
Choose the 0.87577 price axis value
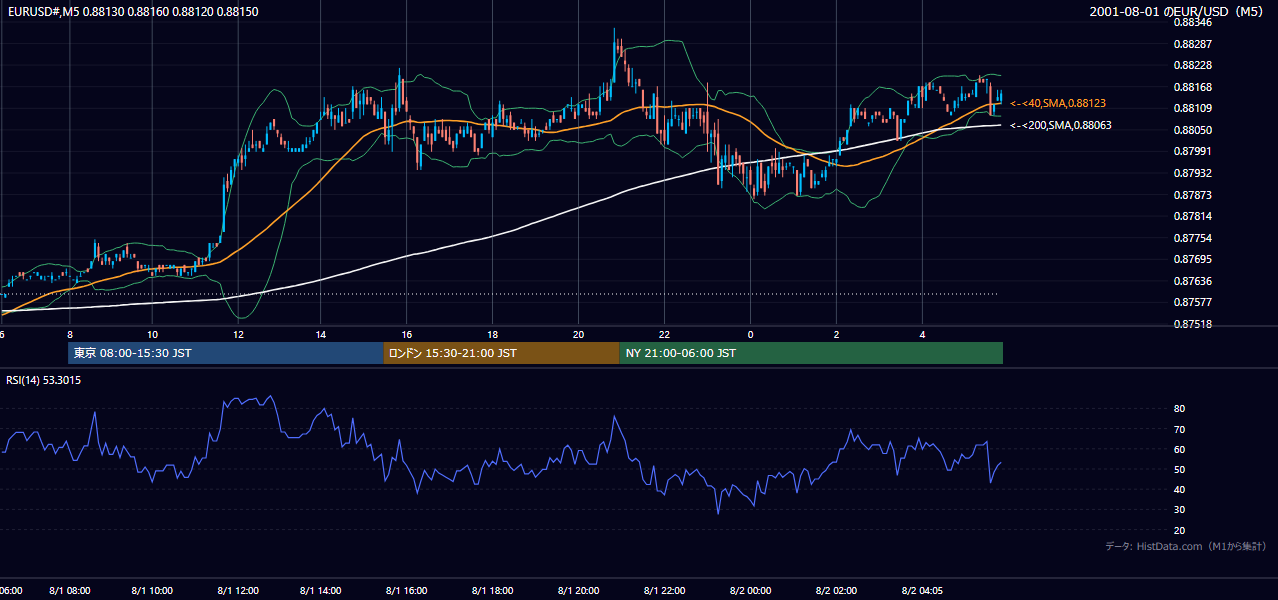pos(1192,302)
